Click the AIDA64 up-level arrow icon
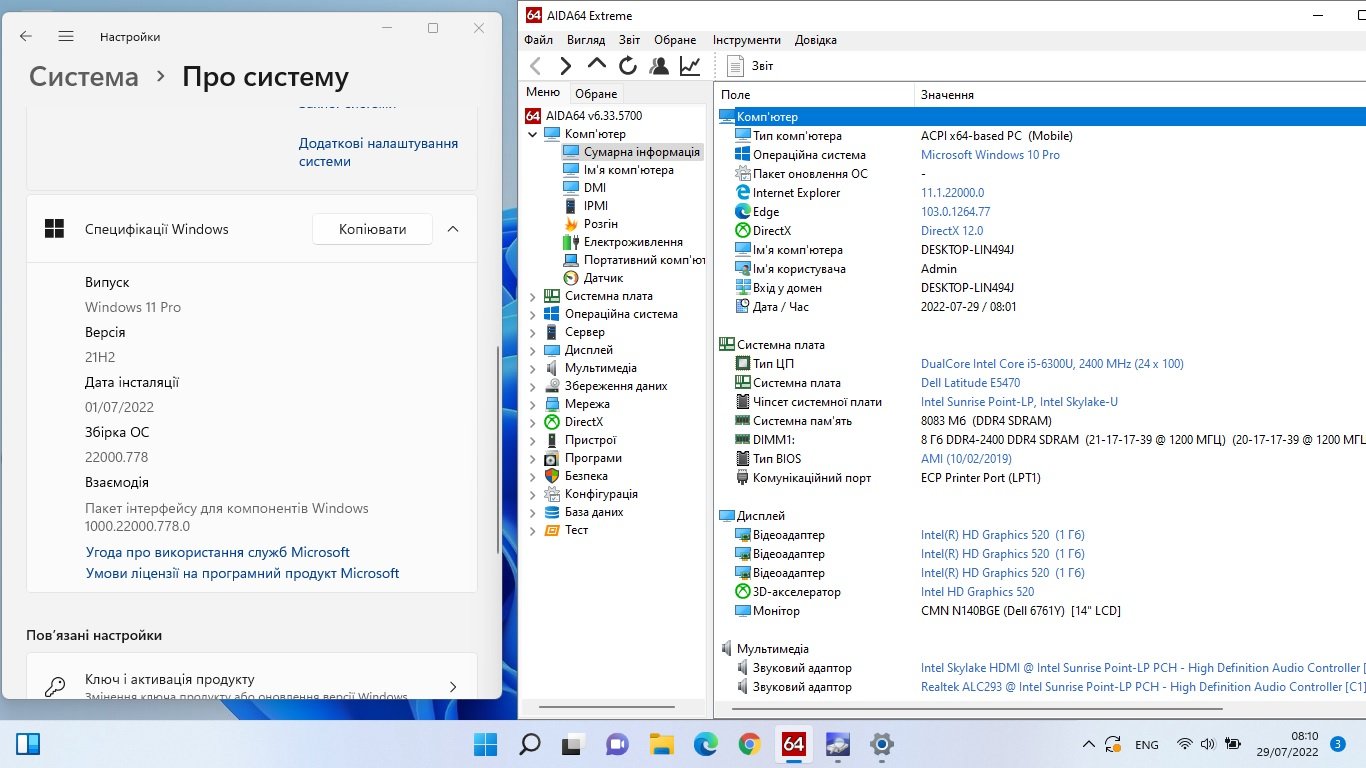This screenshot has width=1366, height=768. click(x=597, y=65)
